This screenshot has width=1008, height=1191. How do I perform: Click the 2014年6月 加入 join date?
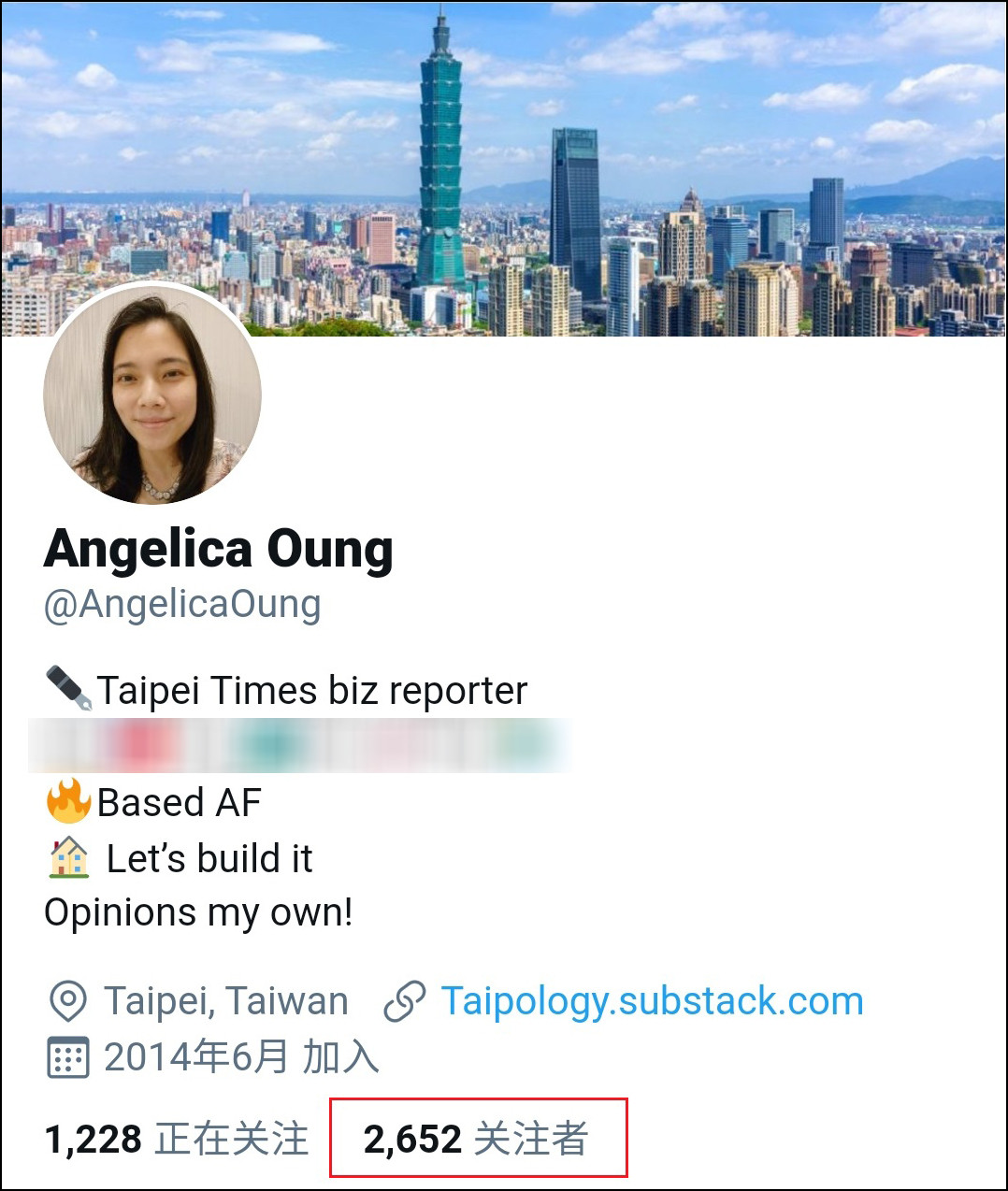pos(241,1057)
